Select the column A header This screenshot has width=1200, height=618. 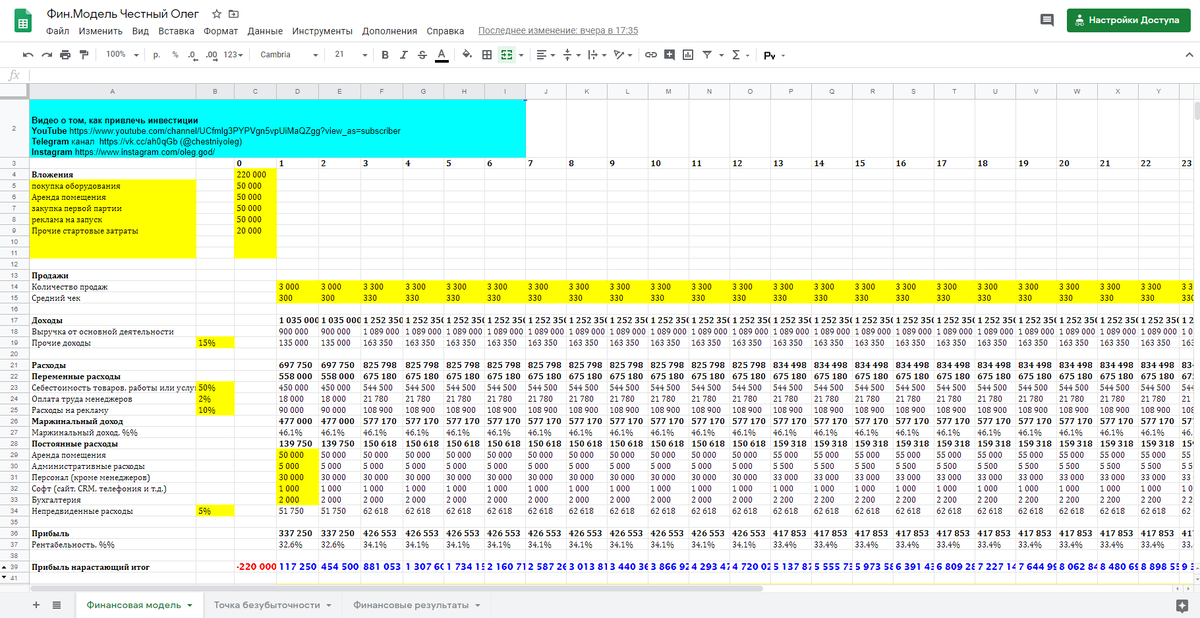[112, 92]
